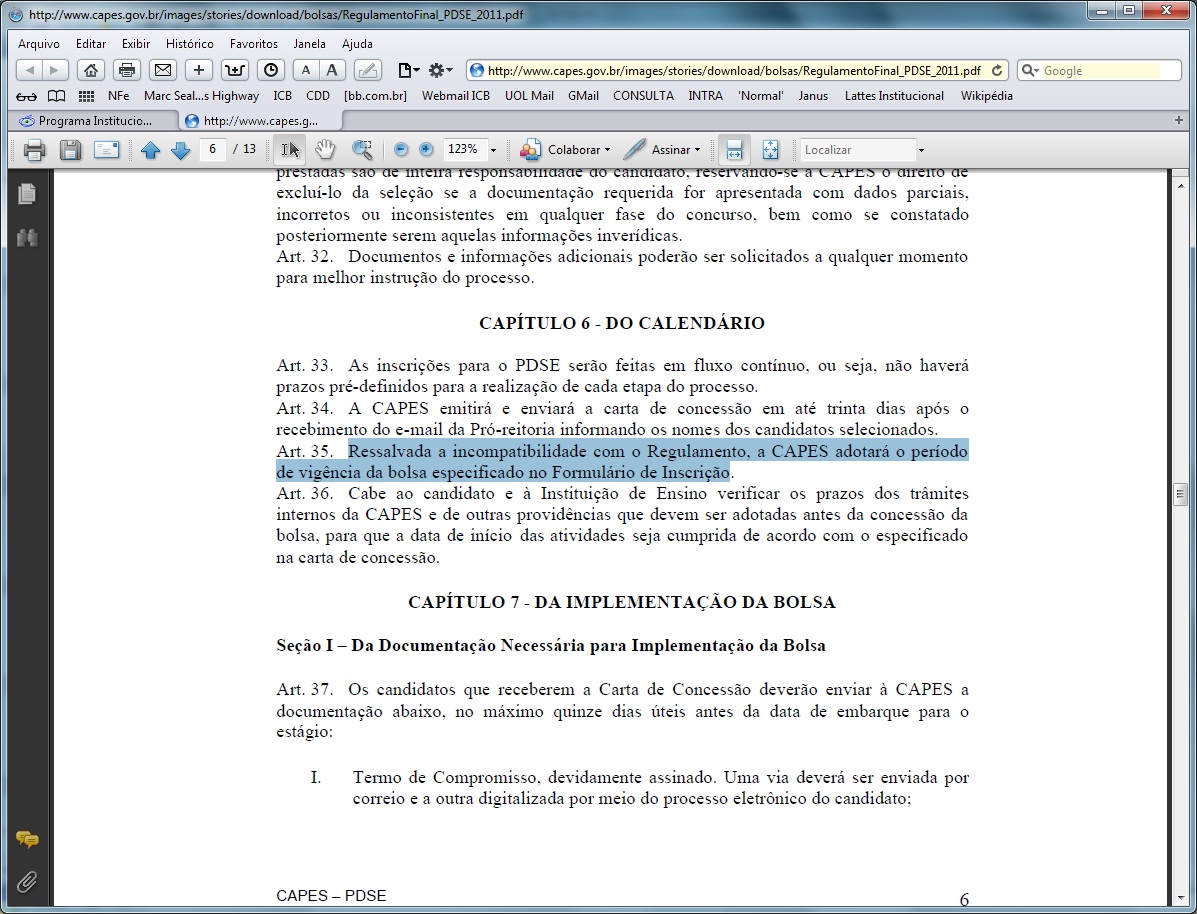Viewport: 1197px width, 914px height.
Task: Show all bookmarks with the book icon
Action: pos(56,96)
